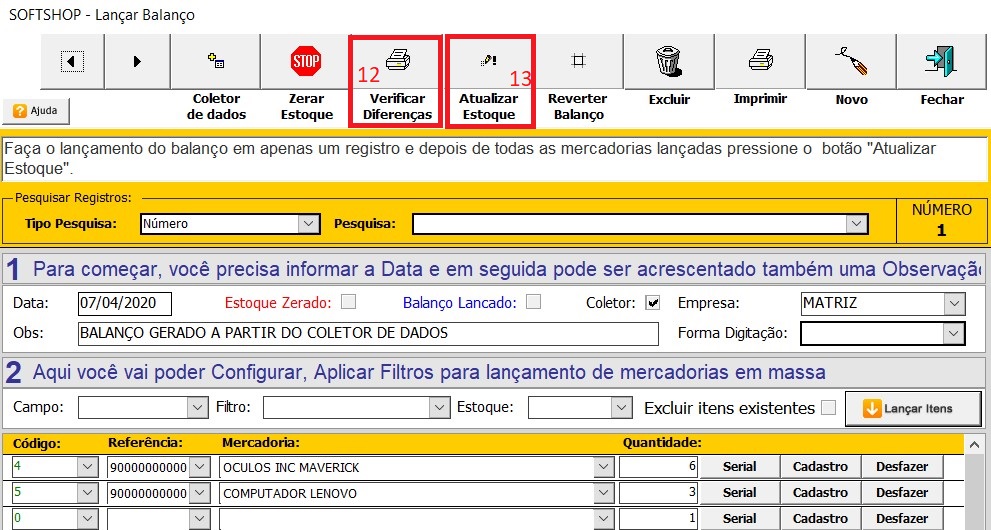Open the Tipo Pesquisa dropdown
This screenshot has width=991, height=530.
tap(309, 224)
